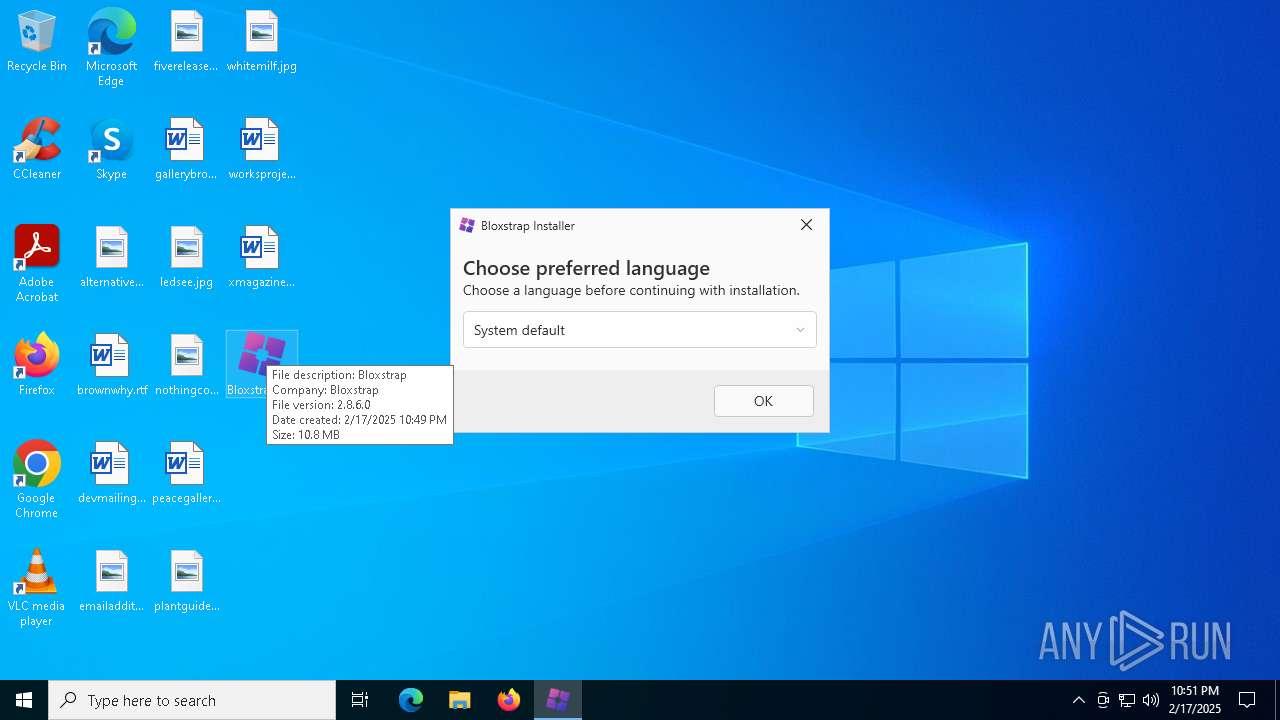Screen dimensions: 1280x720
Task: Open Microsoft Edge from the taskbar
Action: coord(411,700)
